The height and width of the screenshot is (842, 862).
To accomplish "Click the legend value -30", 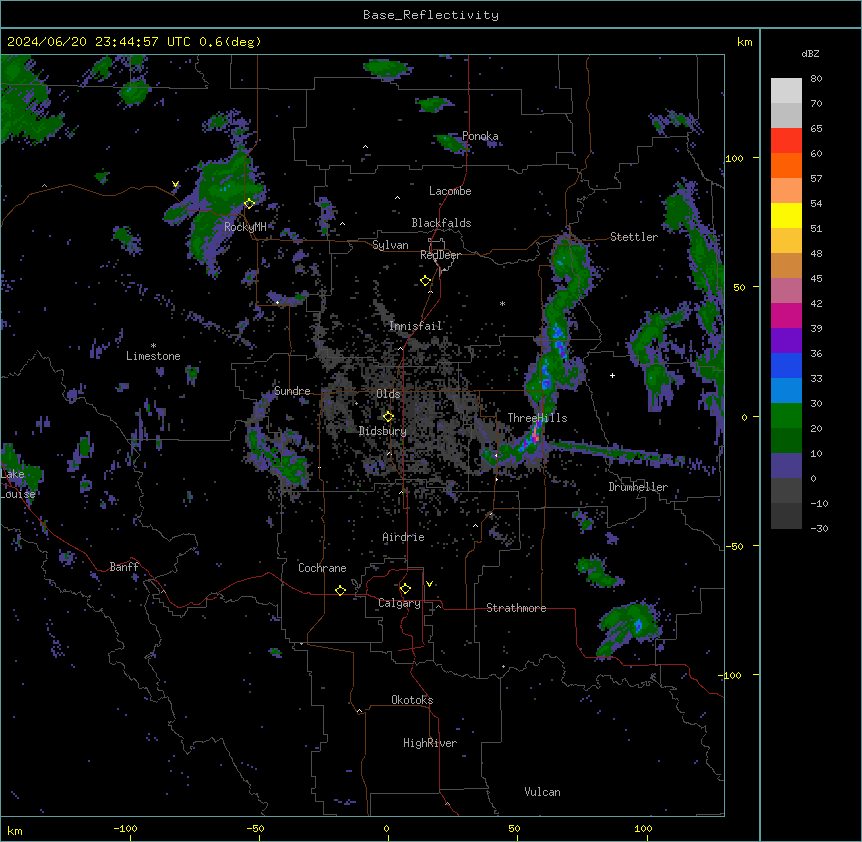I will (819, 528).
